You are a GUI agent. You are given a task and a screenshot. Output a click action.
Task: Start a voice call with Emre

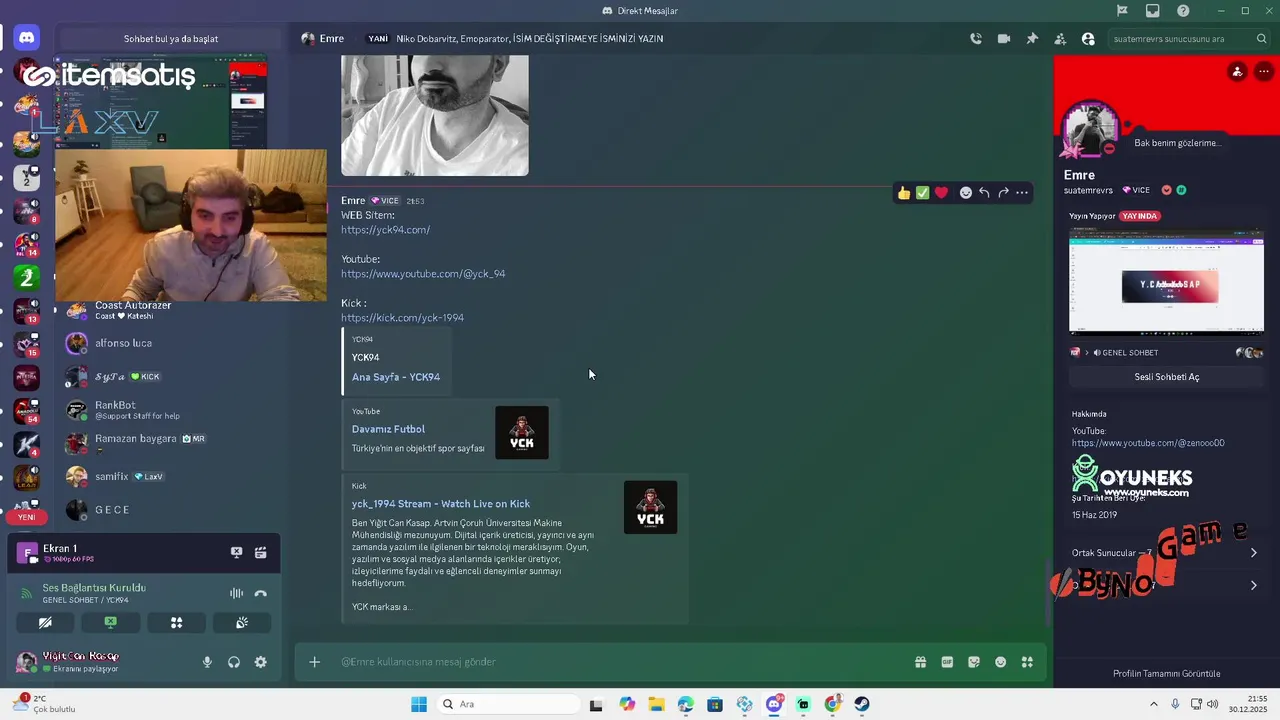tap(975, 39)
